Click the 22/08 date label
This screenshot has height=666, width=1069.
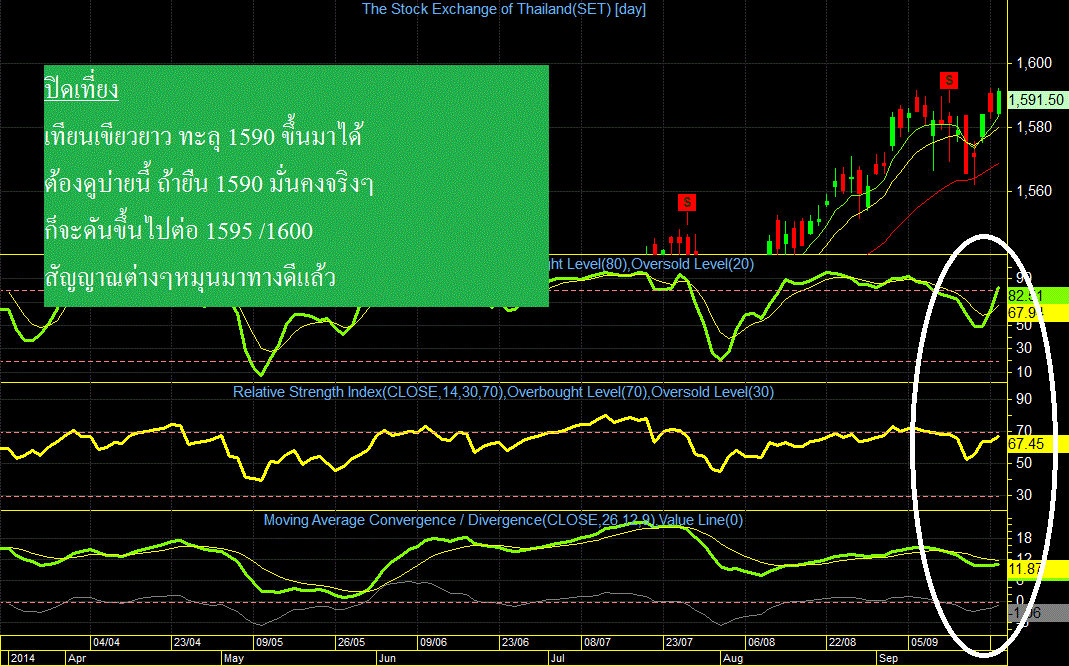click(842, 642)
